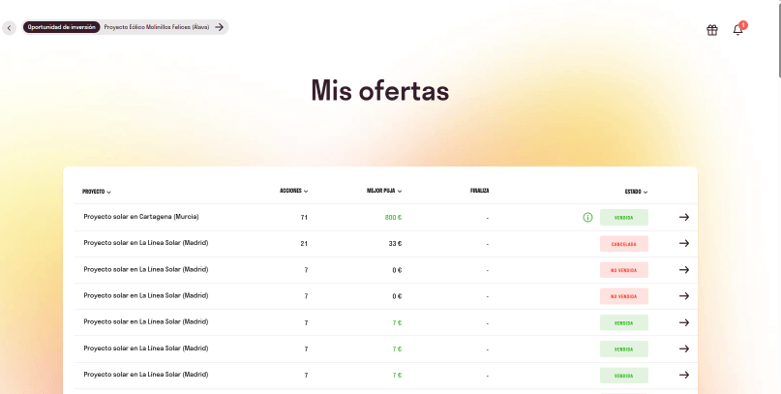781x394 pixels.
Task: Sort by Proyecto column
Action: pyautogui.click(x=97, y=192)
